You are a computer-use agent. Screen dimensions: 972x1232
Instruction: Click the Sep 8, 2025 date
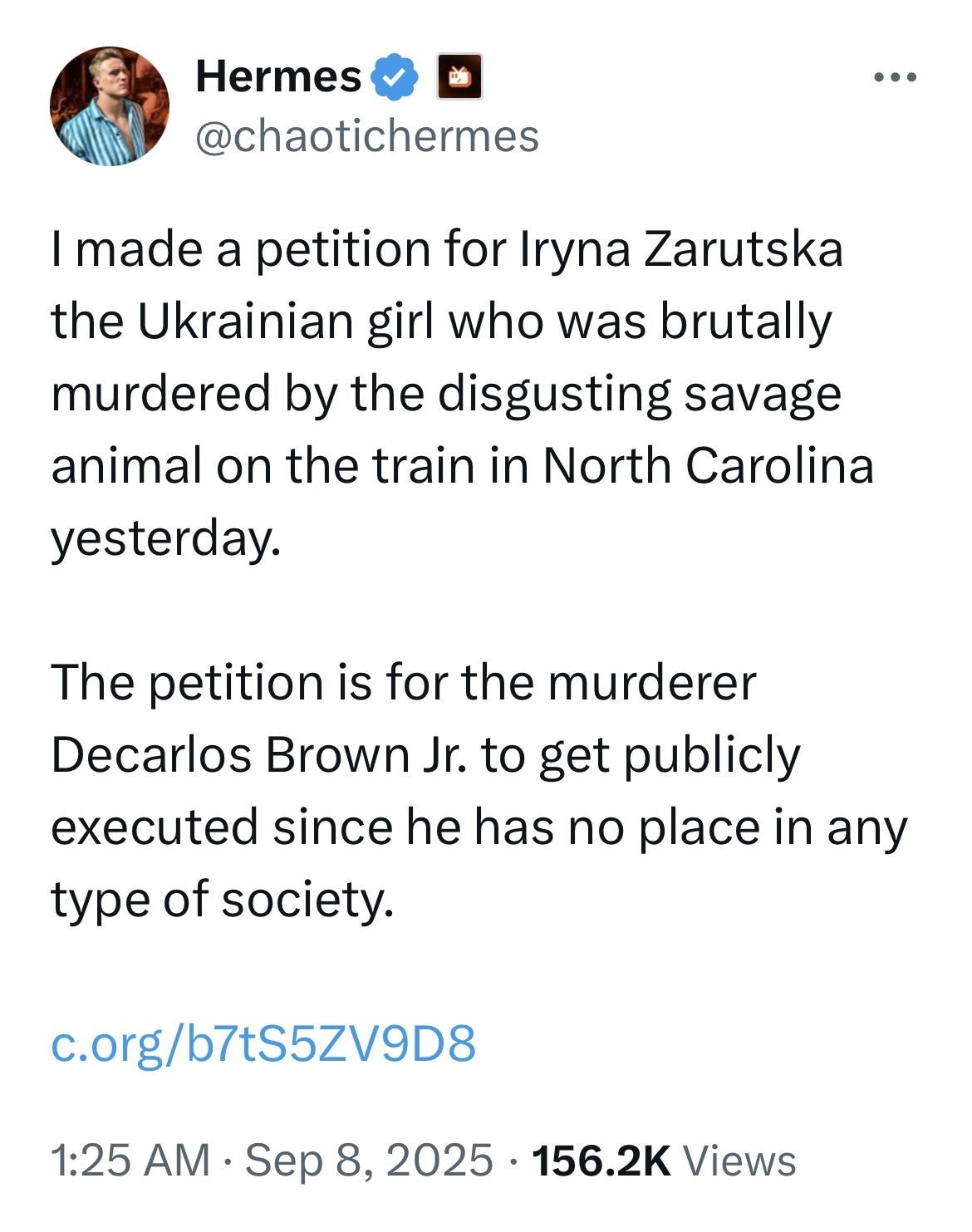pos(369,1160)
